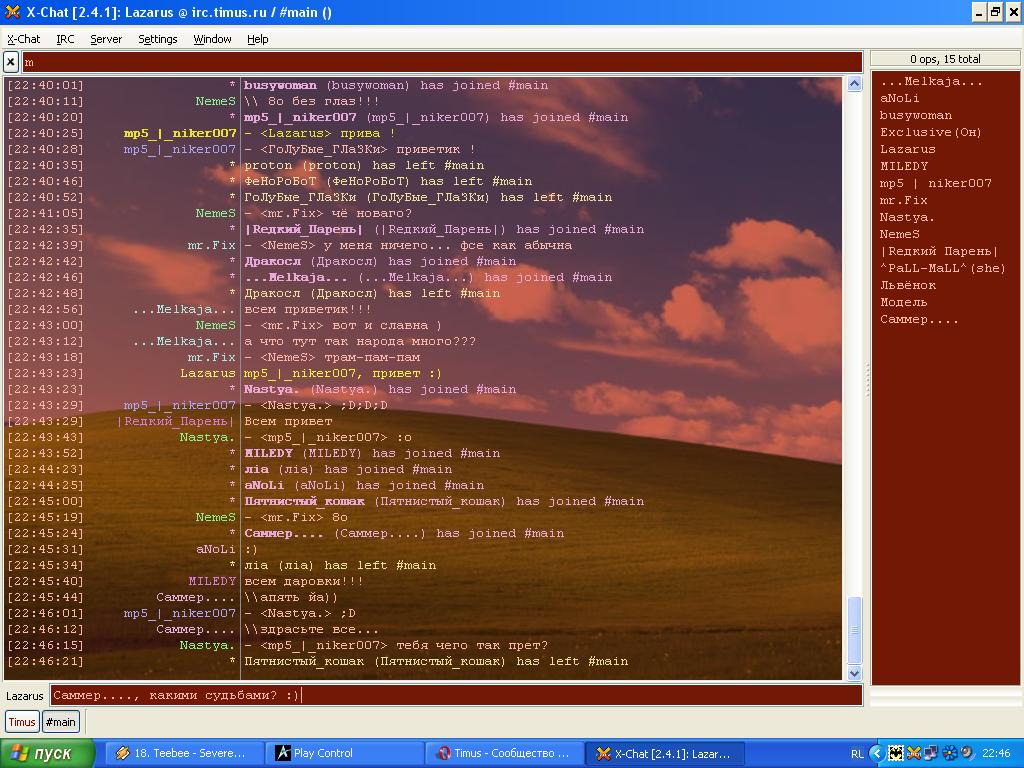Select user Nastya. in the user list
Viewport: 1024px width, 768px height.
907,217
